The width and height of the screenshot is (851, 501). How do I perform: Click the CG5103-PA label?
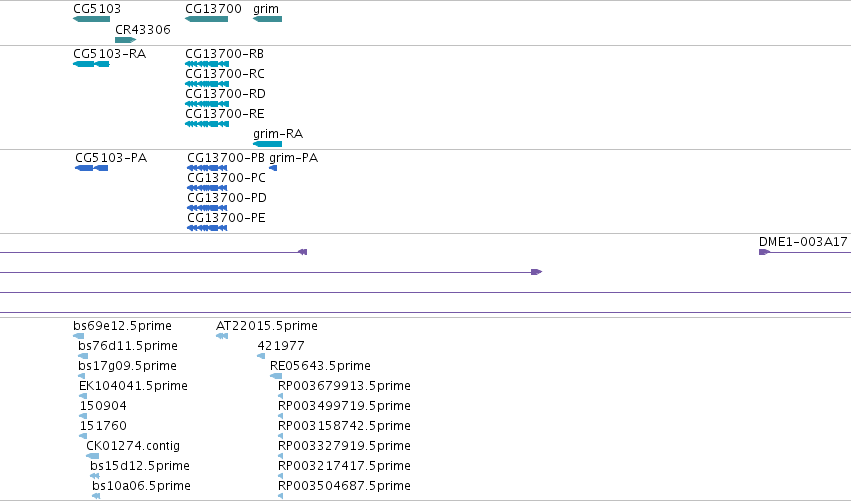click(111, 158)
